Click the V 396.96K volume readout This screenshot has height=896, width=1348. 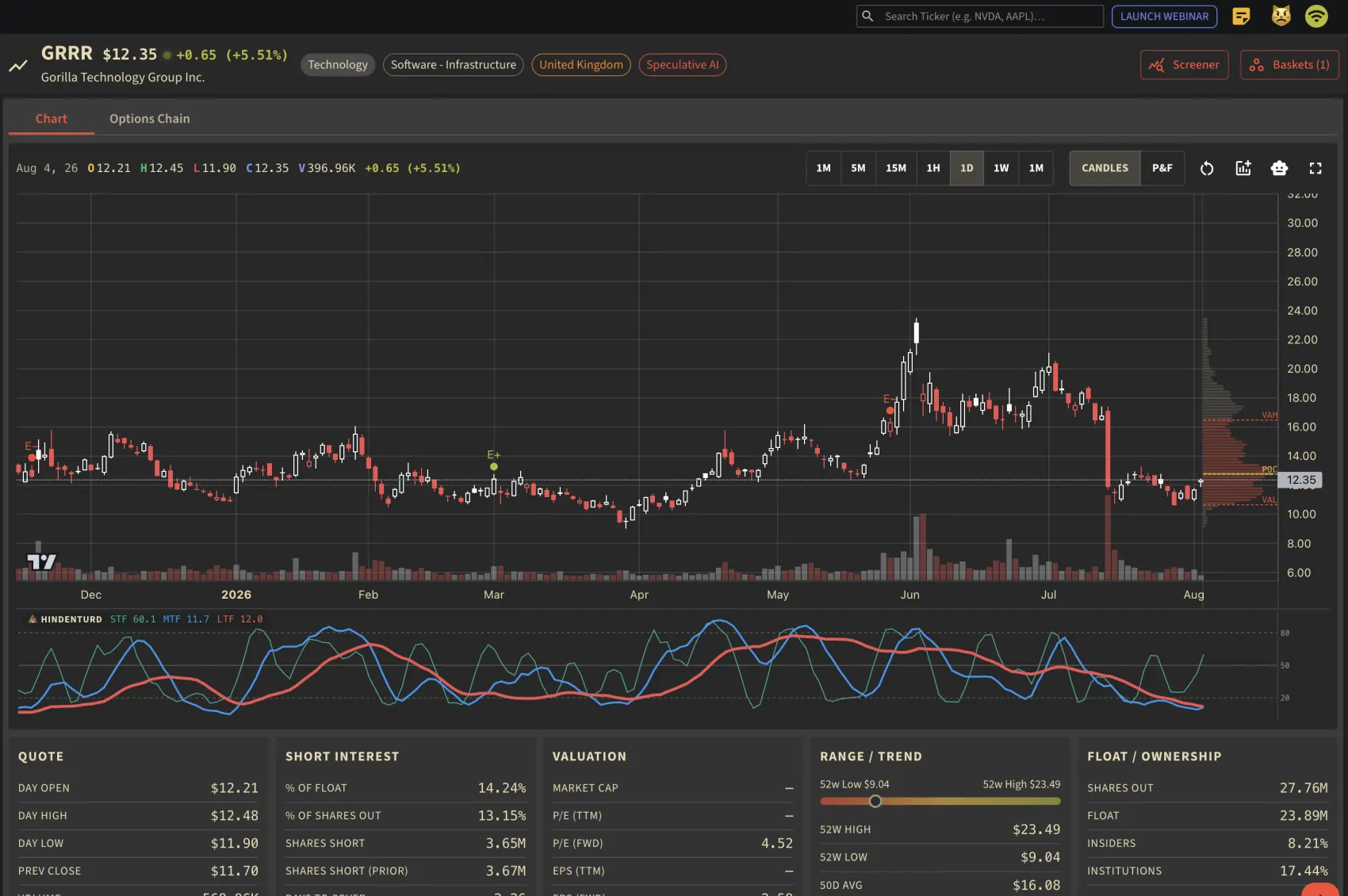327,168
